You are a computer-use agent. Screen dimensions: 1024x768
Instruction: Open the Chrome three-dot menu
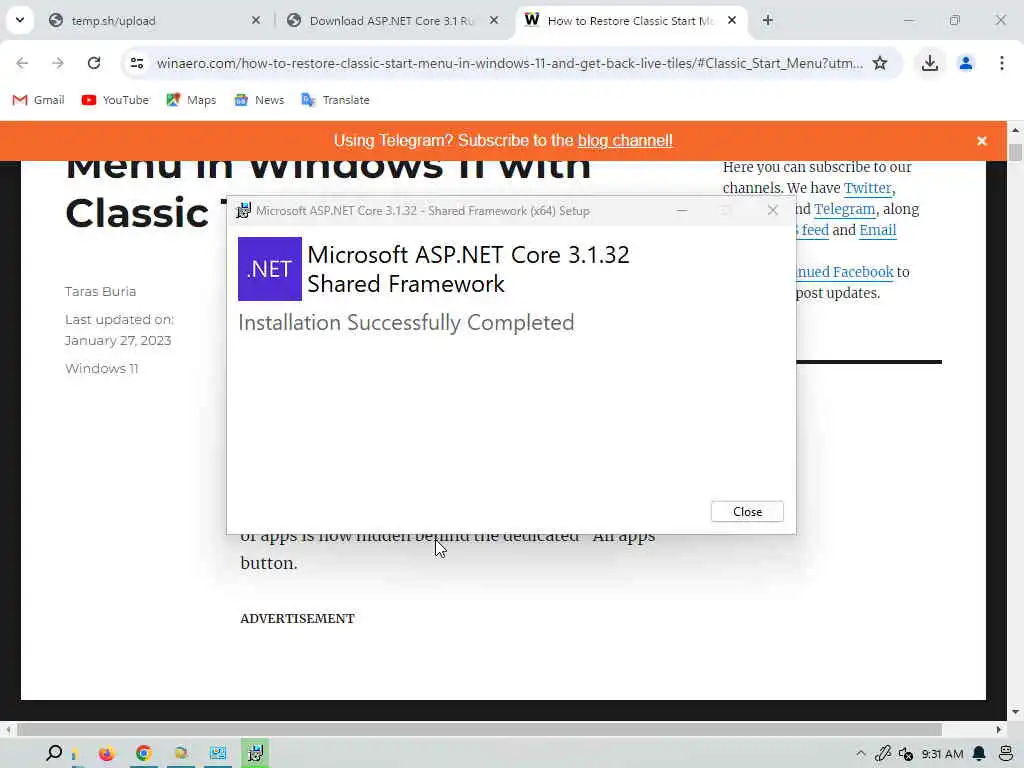(x=1001, y=63)
